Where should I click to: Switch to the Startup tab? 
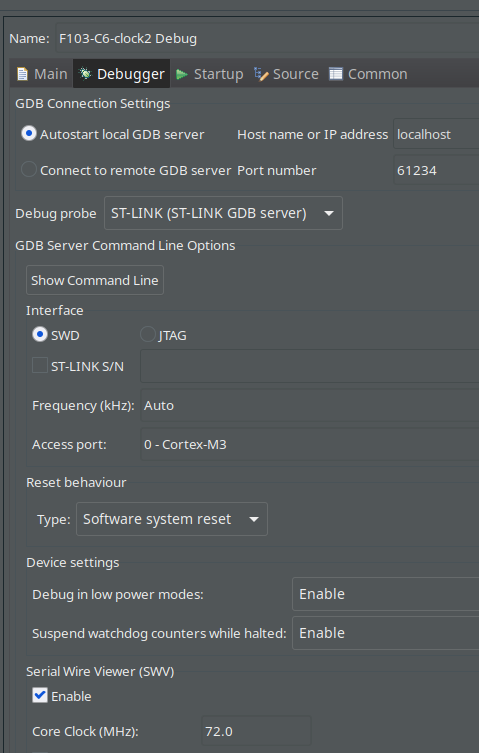pyautogui.click(x=210, y=74)
